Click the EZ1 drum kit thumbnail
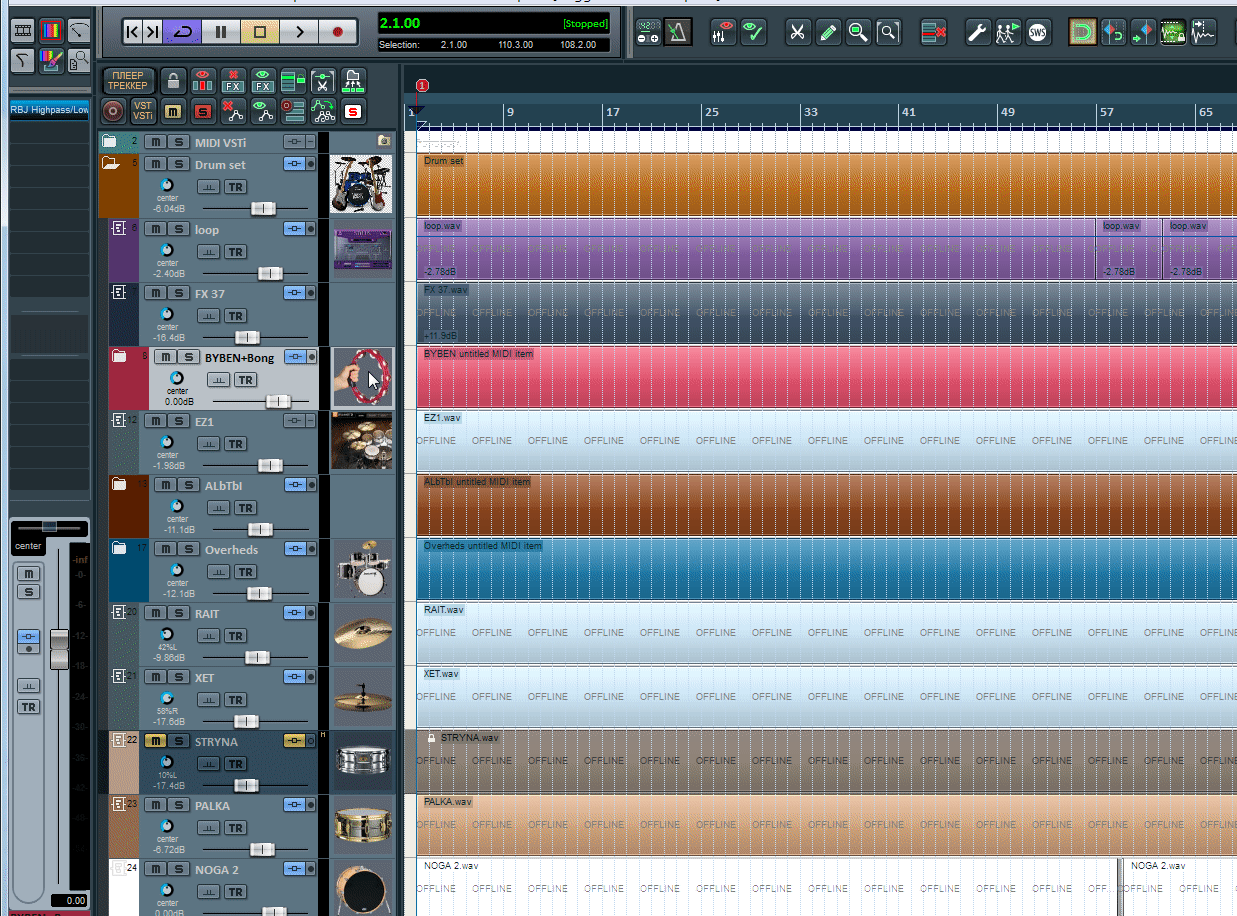 361,441
